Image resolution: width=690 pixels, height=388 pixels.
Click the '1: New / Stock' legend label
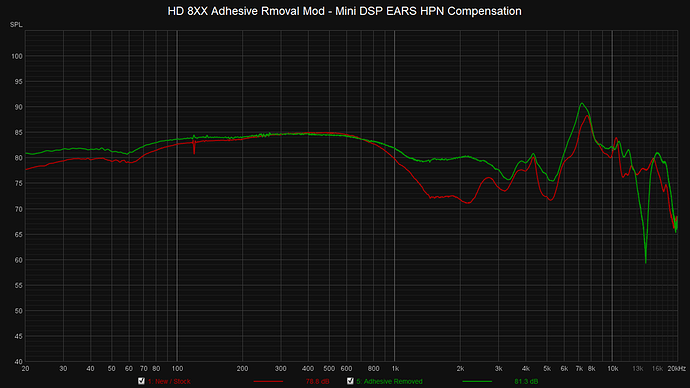coord(169,381)
